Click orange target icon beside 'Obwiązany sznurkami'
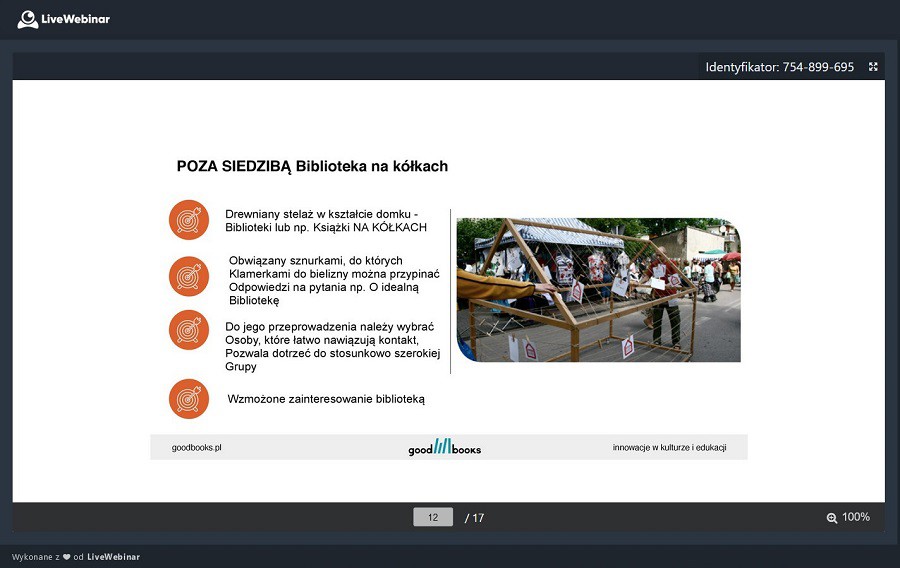 click(189, 277)
